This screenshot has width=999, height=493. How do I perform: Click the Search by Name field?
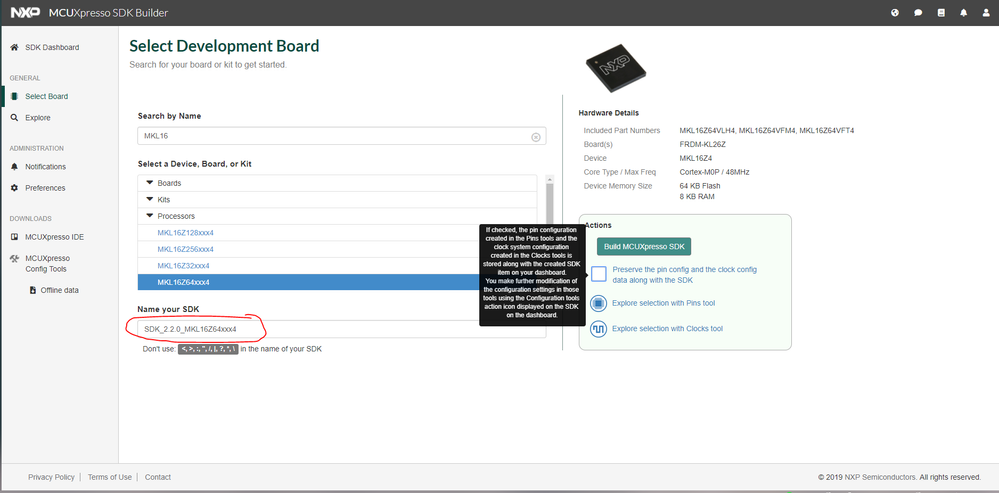(341, 136)
